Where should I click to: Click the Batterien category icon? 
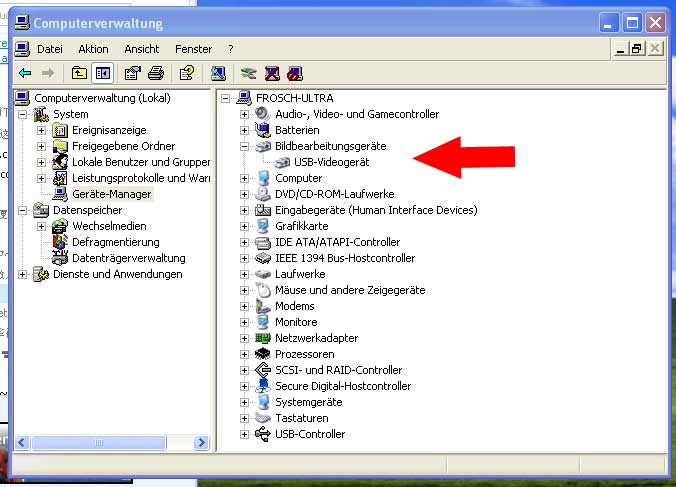tap(263, 130)
